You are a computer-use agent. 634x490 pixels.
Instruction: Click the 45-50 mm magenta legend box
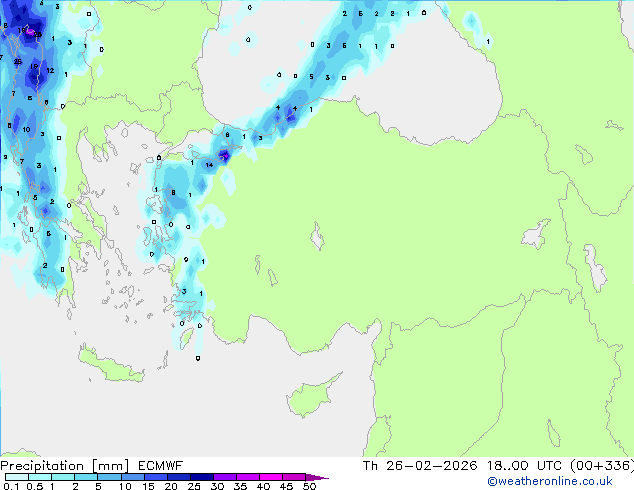(294, 477)
